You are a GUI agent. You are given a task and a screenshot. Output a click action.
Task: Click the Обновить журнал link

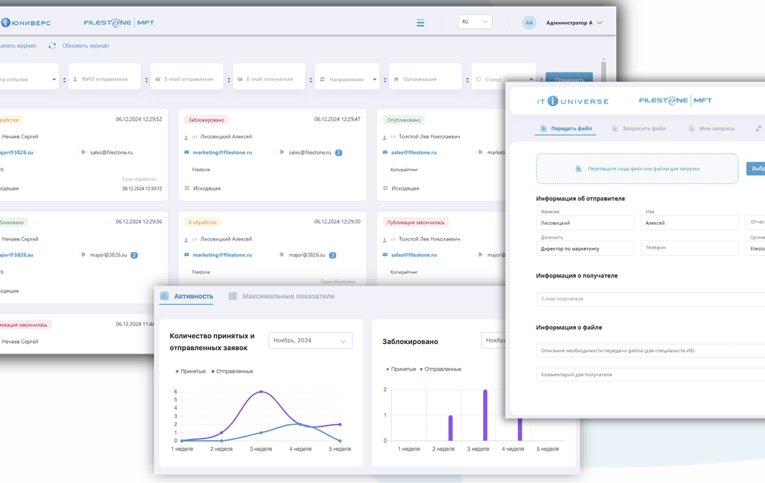point(85,46)
